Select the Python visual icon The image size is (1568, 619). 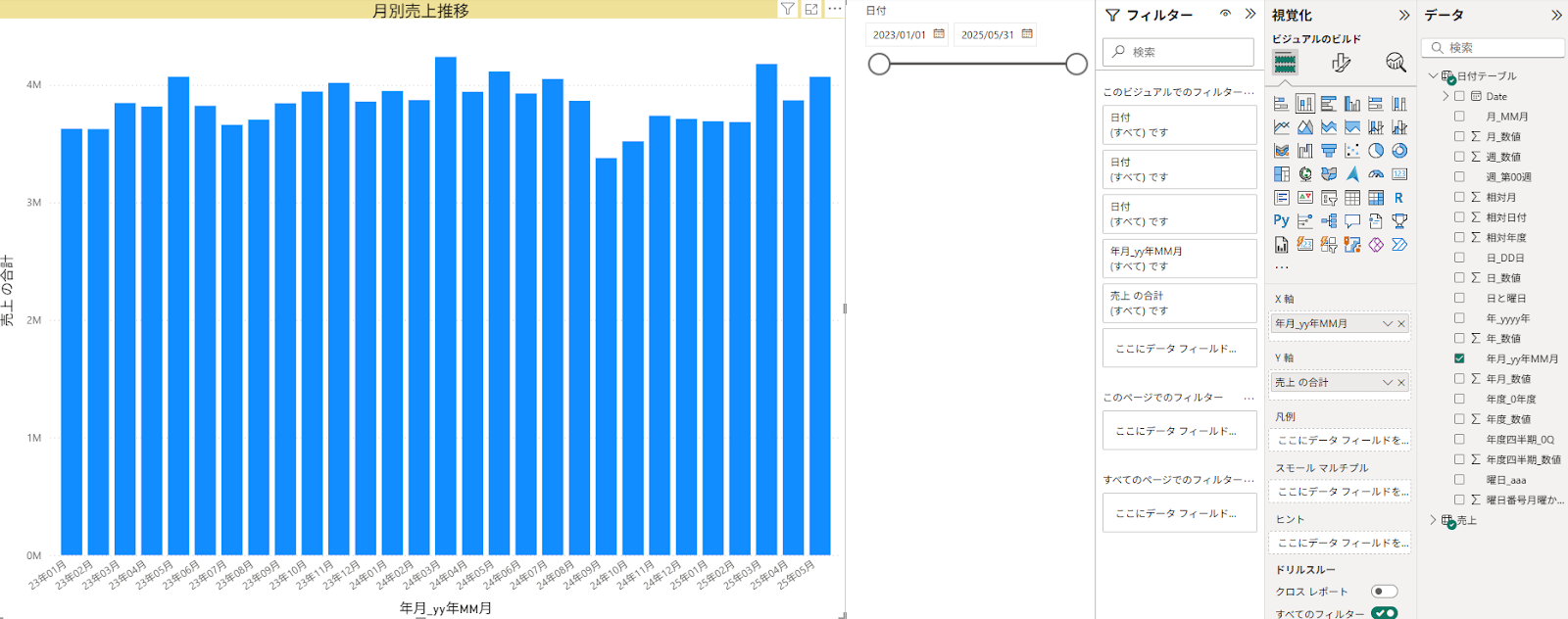click(1282, 221)
